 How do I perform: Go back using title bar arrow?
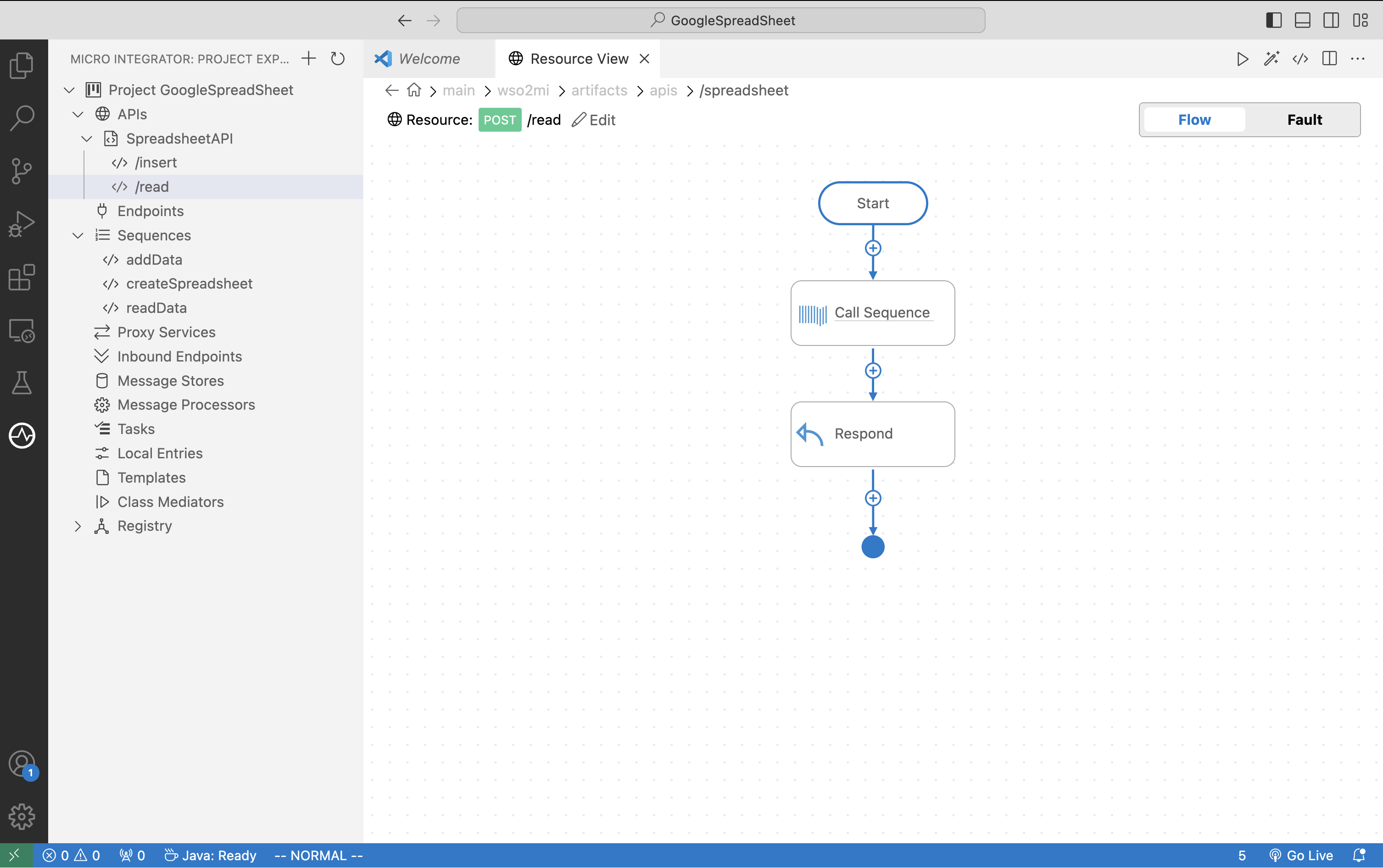click(404, 21)
